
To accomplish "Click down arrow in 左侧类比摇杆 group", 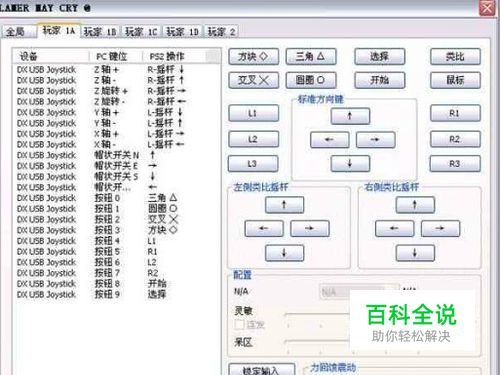I will click(285, 253).
